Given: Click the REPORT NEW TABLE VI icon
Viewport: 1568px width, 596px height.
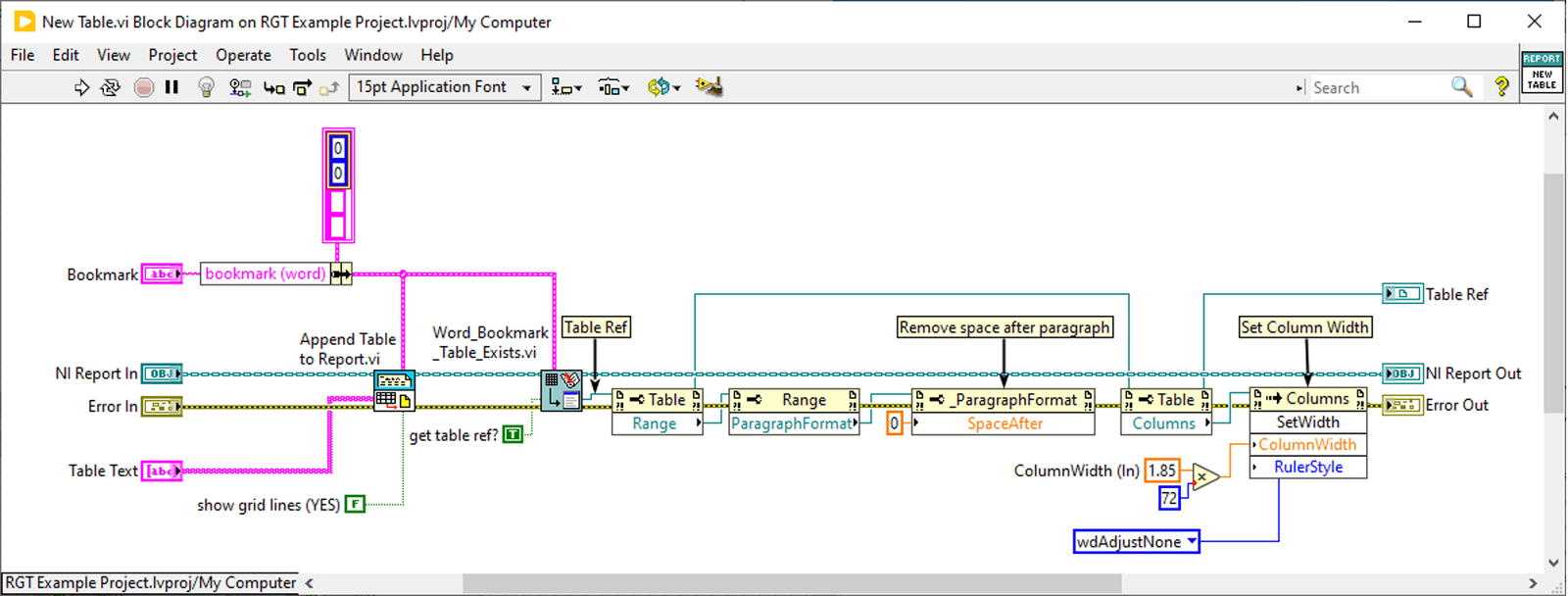Looking at the screenshot, I should [x=1542, y=72].
